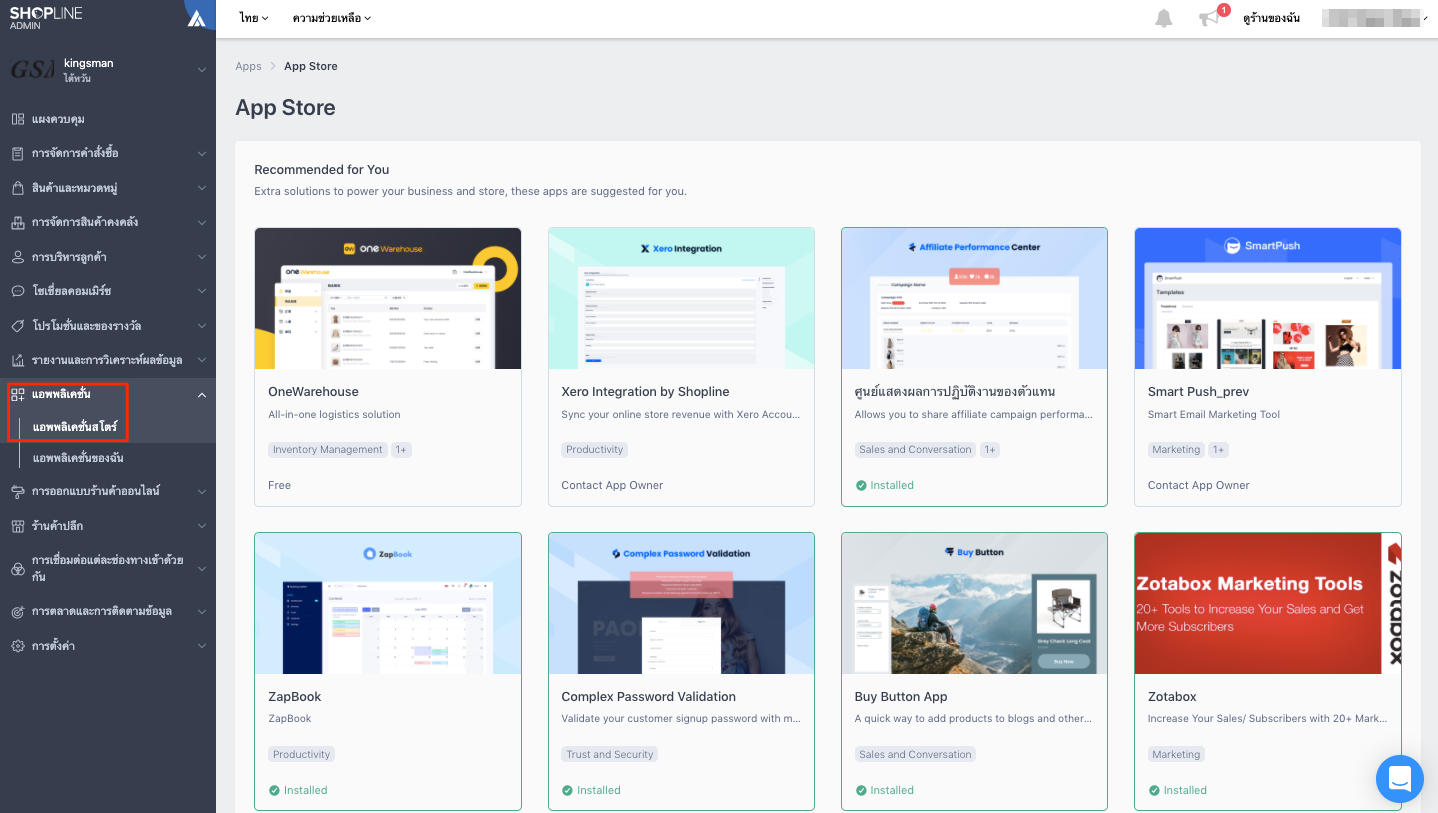
Task: Expand การบริหารลูกค้า menu chevron
Action: (x=202, y=257)
